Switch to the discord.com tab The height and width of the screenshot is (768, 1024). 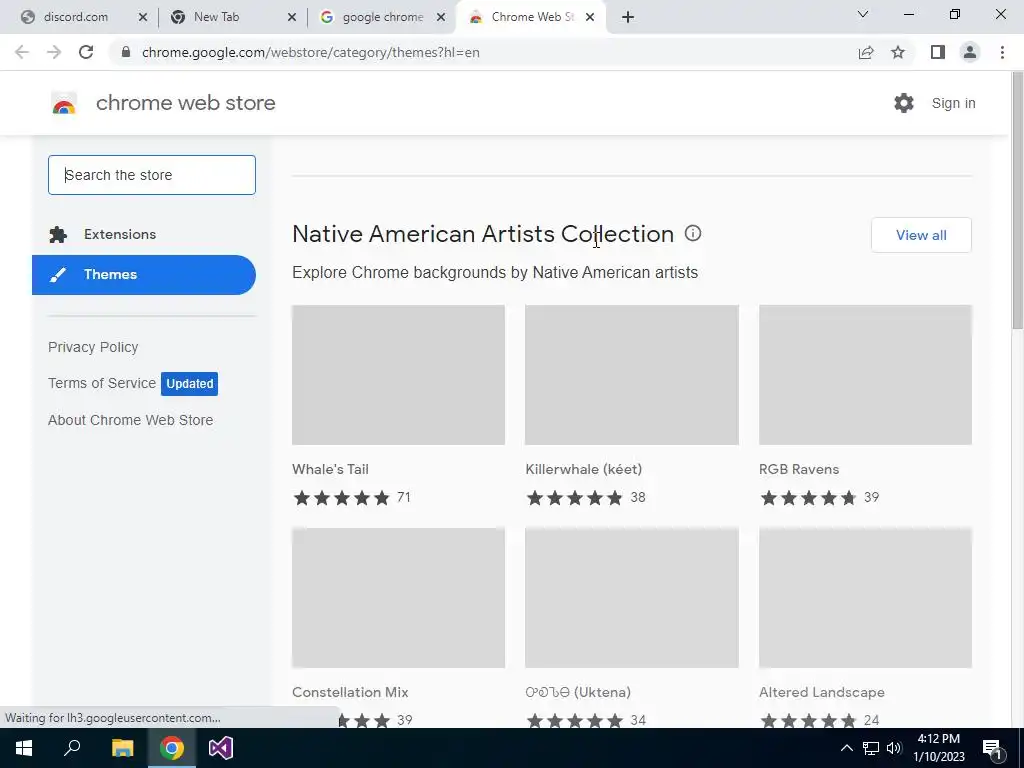(75, 17)
